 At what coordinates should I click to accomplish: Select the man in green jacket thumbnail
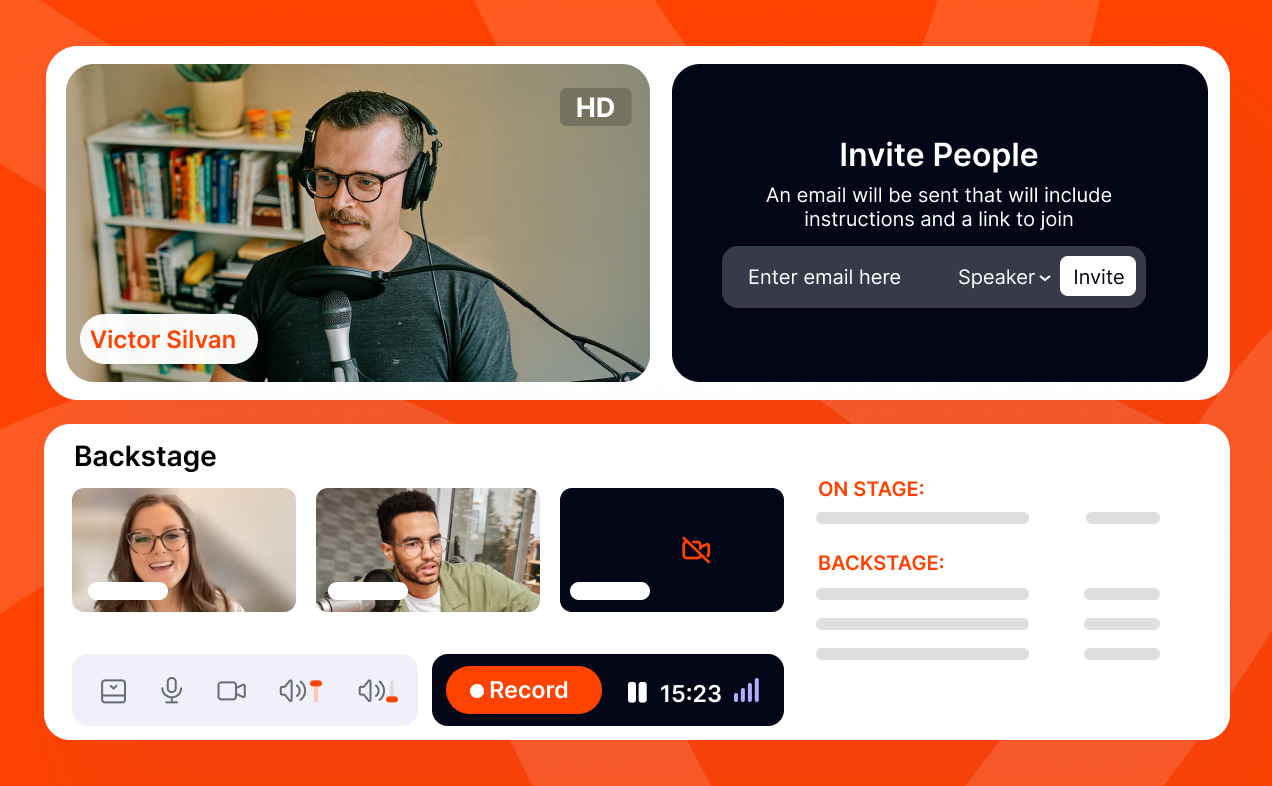428,550
